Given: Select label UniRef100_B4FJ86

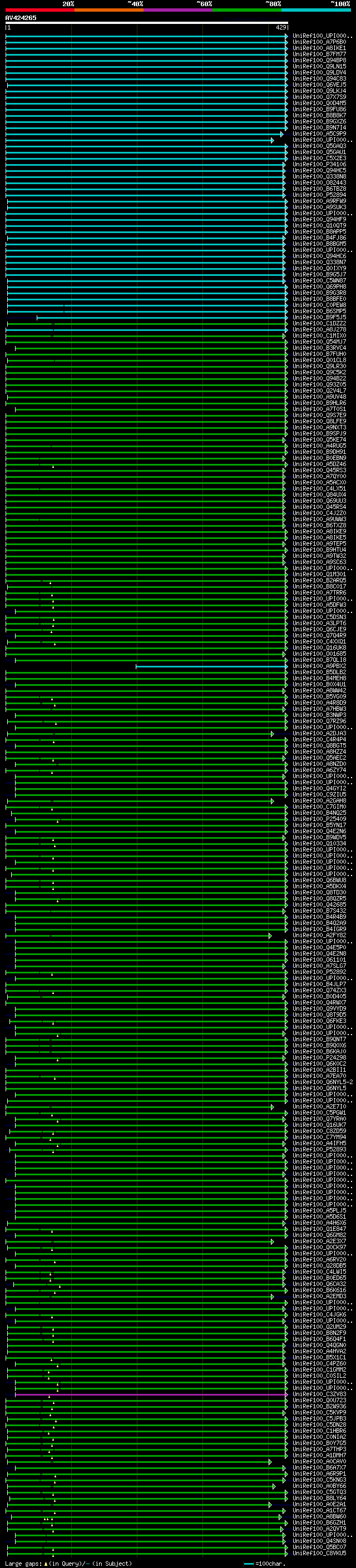Looking at the screenshot, I should point(319,238).
